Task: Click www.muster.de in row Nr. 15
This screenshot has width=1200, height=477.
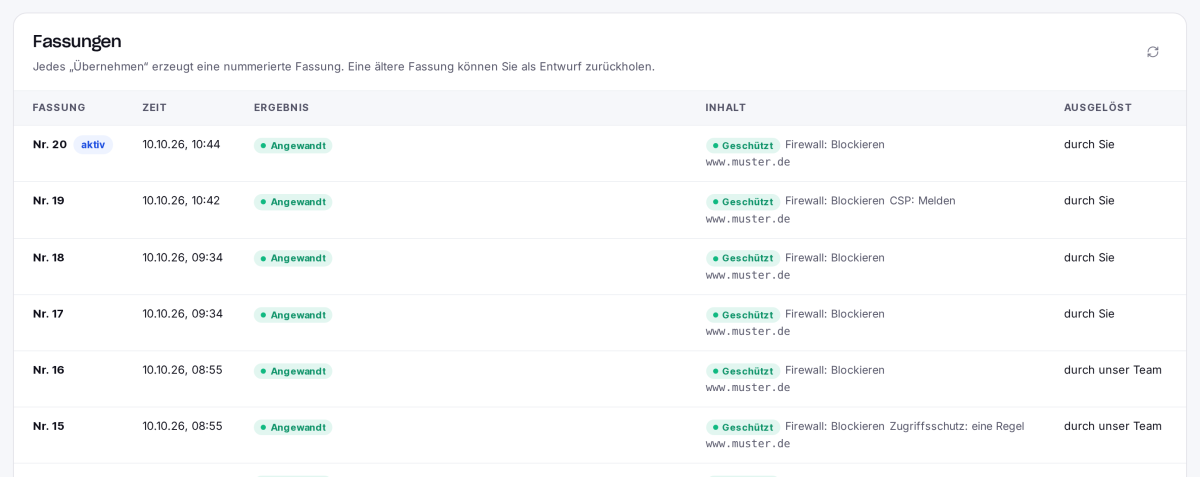Action: (748, 443)
